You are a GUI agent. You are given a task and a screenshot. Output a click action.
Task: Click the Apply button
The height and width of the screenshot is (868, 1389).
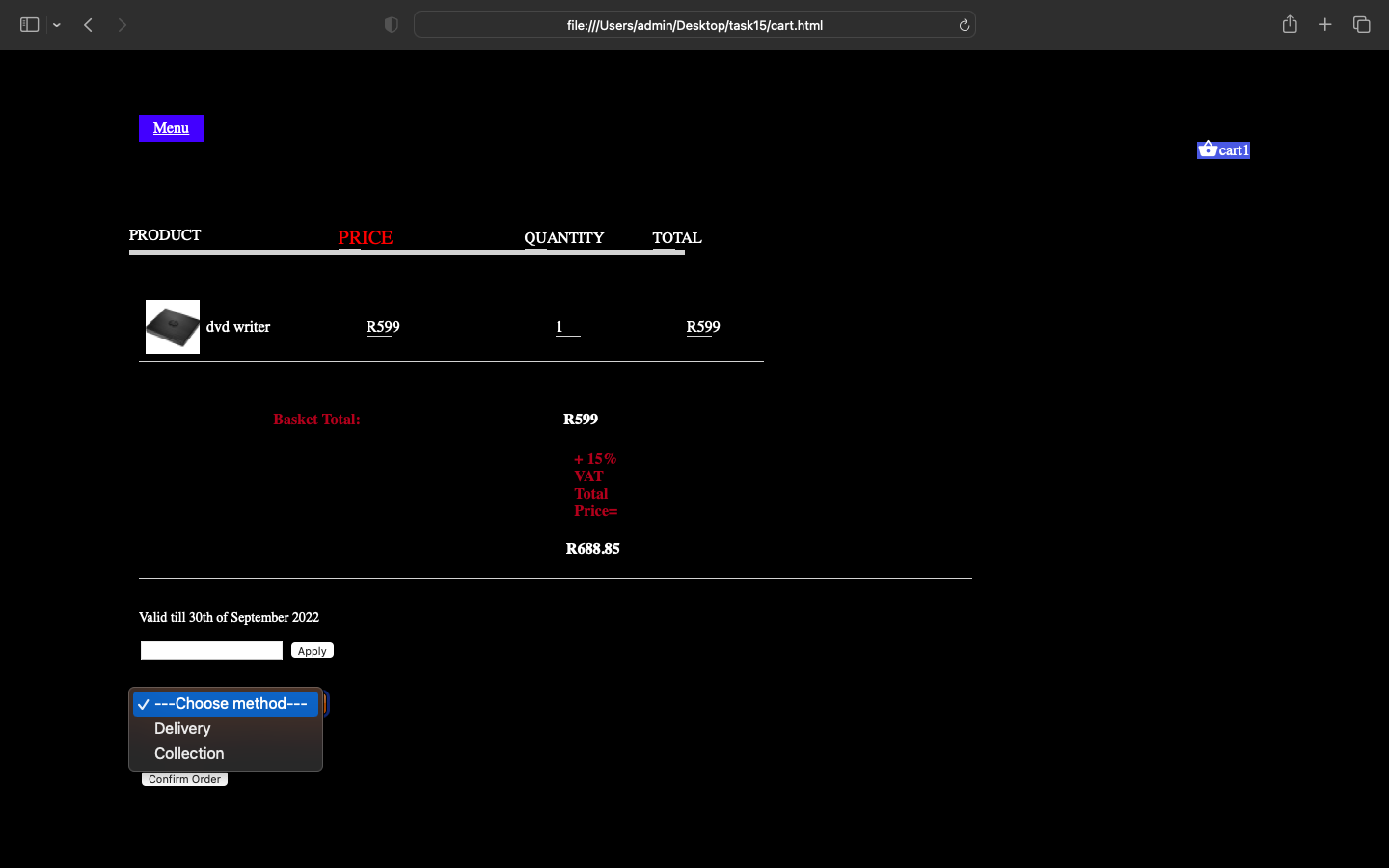312,650
